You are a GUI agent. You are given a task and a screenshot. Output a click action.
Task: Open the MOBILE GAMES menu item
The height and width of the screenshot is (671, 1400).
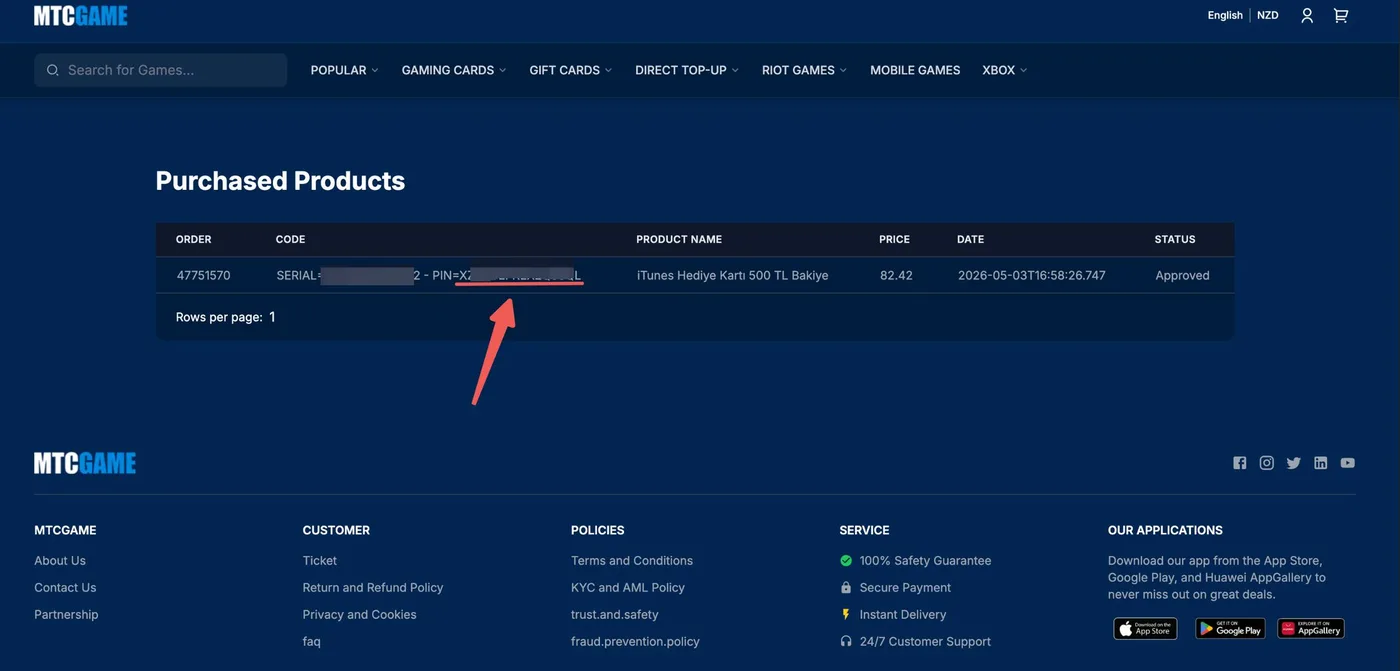(x=915, y=70)
